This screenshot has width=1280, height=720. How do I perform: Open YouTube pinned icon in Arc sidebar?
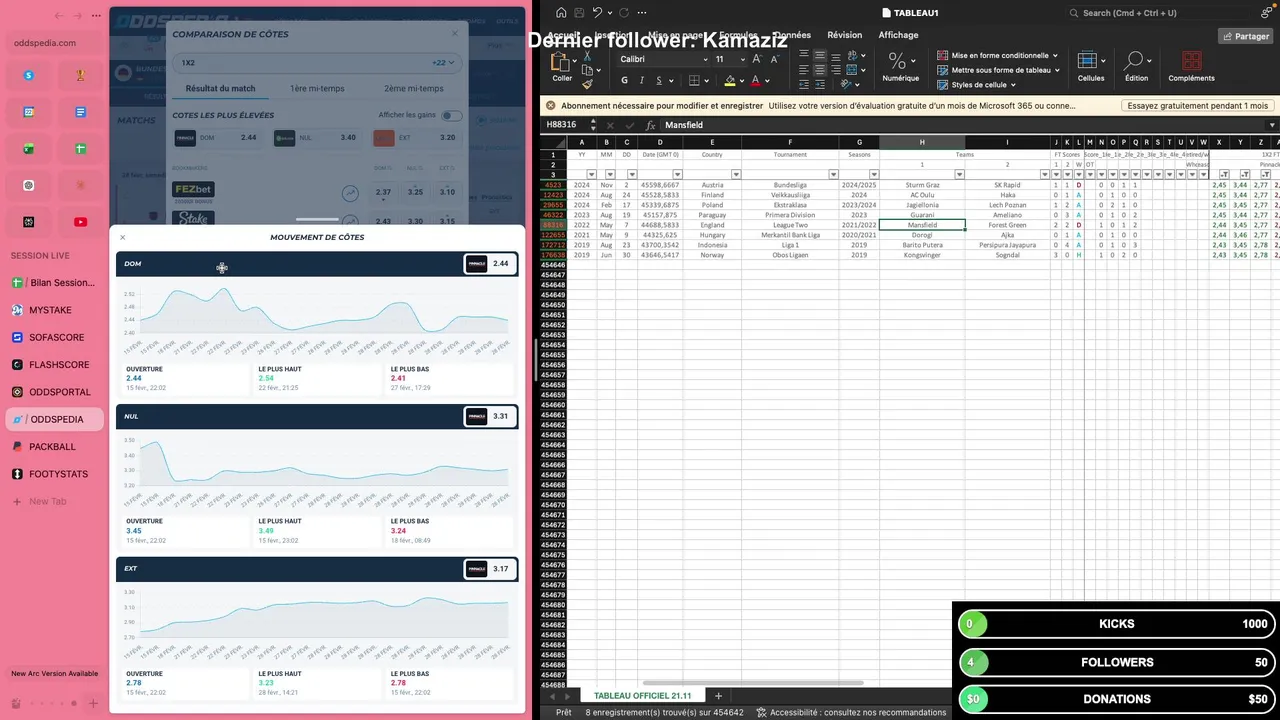point(81,222)
